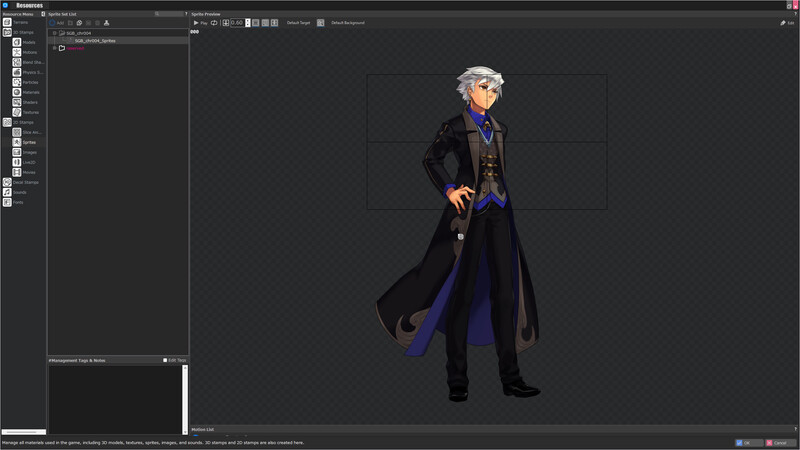Toggle loop playback in Sprite Preview

point(214,23)
